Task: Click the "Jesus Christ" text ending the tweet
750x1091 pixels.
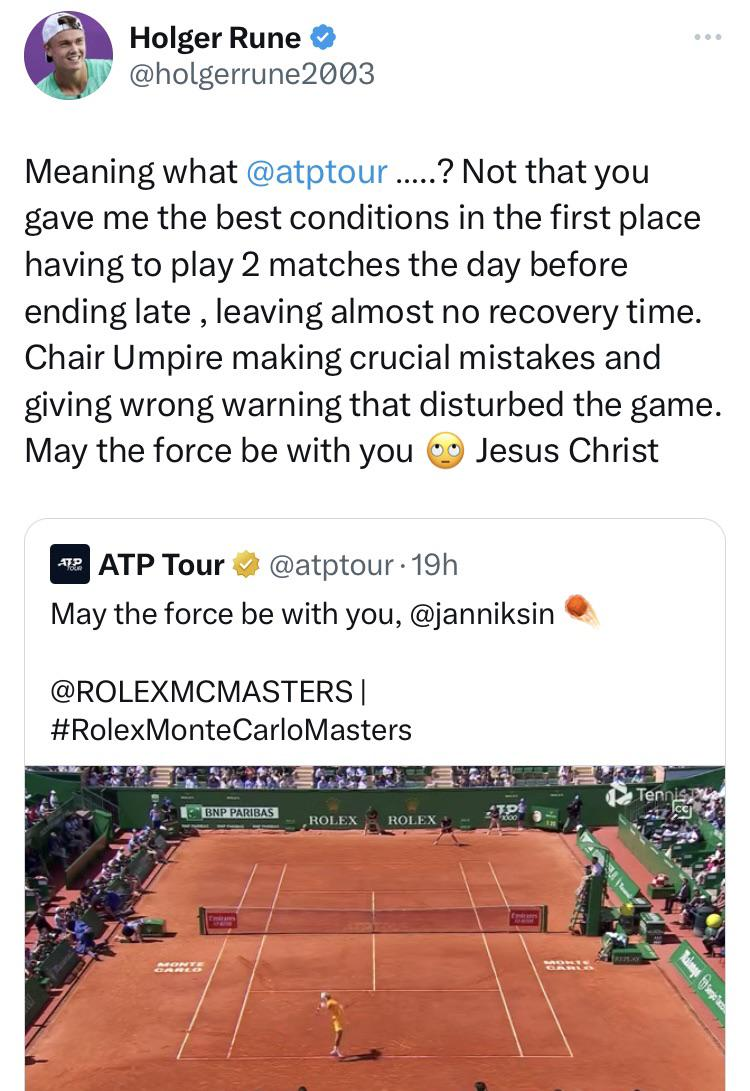Action: (x=567, y=451)
